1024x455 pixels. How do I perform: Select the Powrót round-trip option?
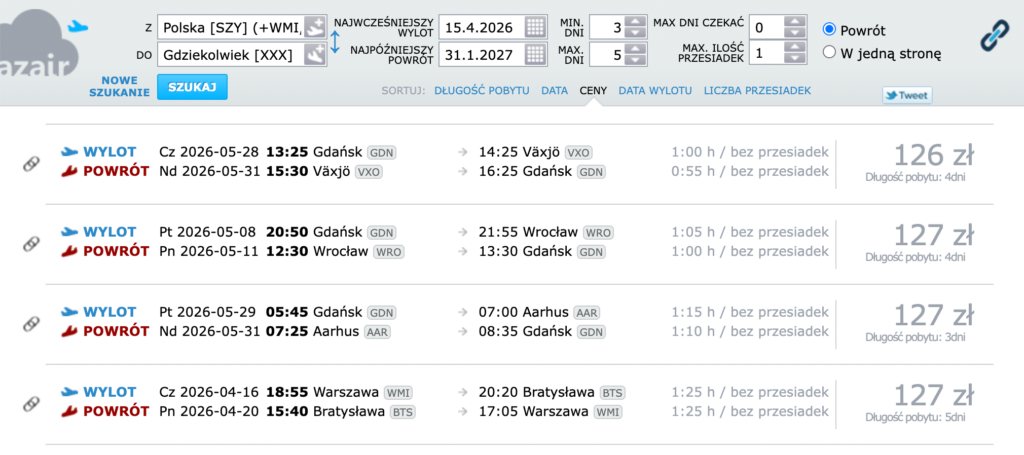point(828,30)
